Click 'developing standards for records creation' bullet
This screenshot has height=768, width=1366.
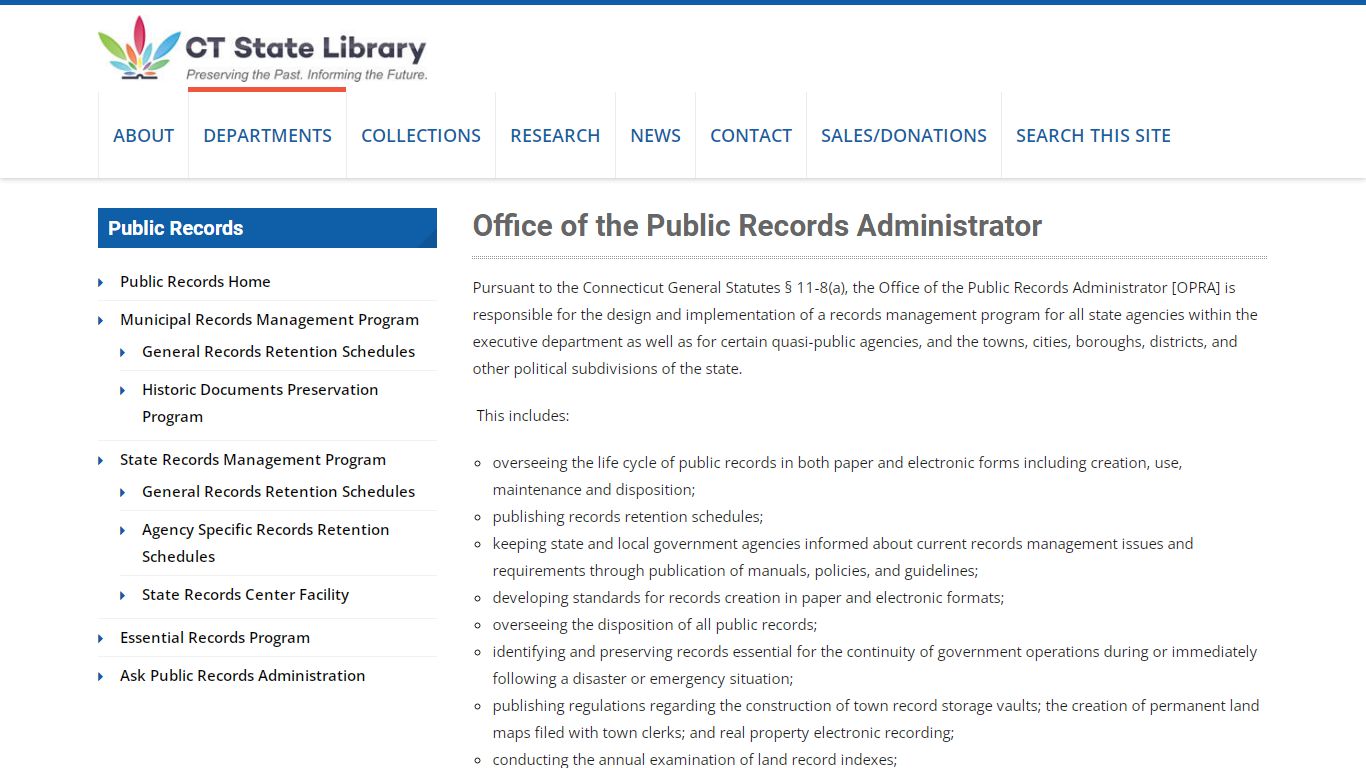point(748,598)
